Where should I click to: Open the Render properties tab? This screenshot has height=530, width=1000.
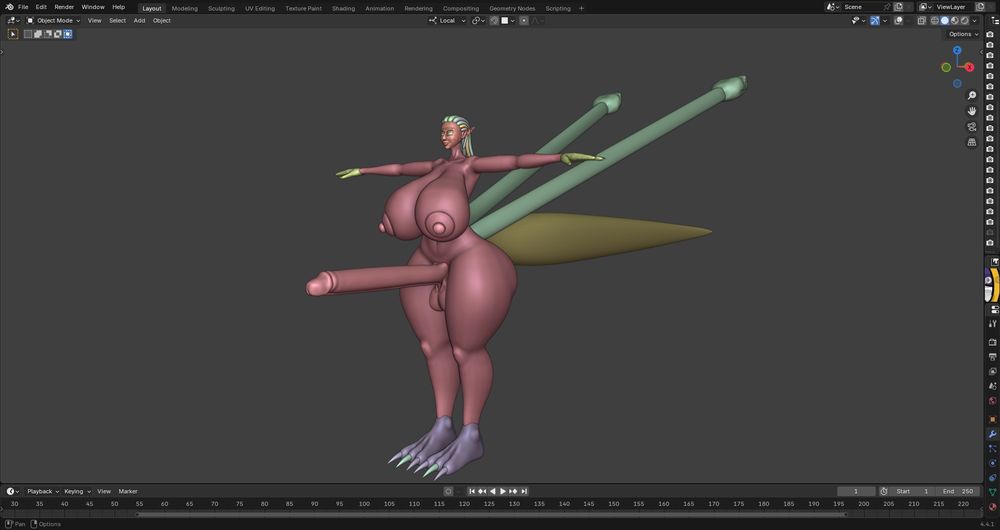coord(992,342)
